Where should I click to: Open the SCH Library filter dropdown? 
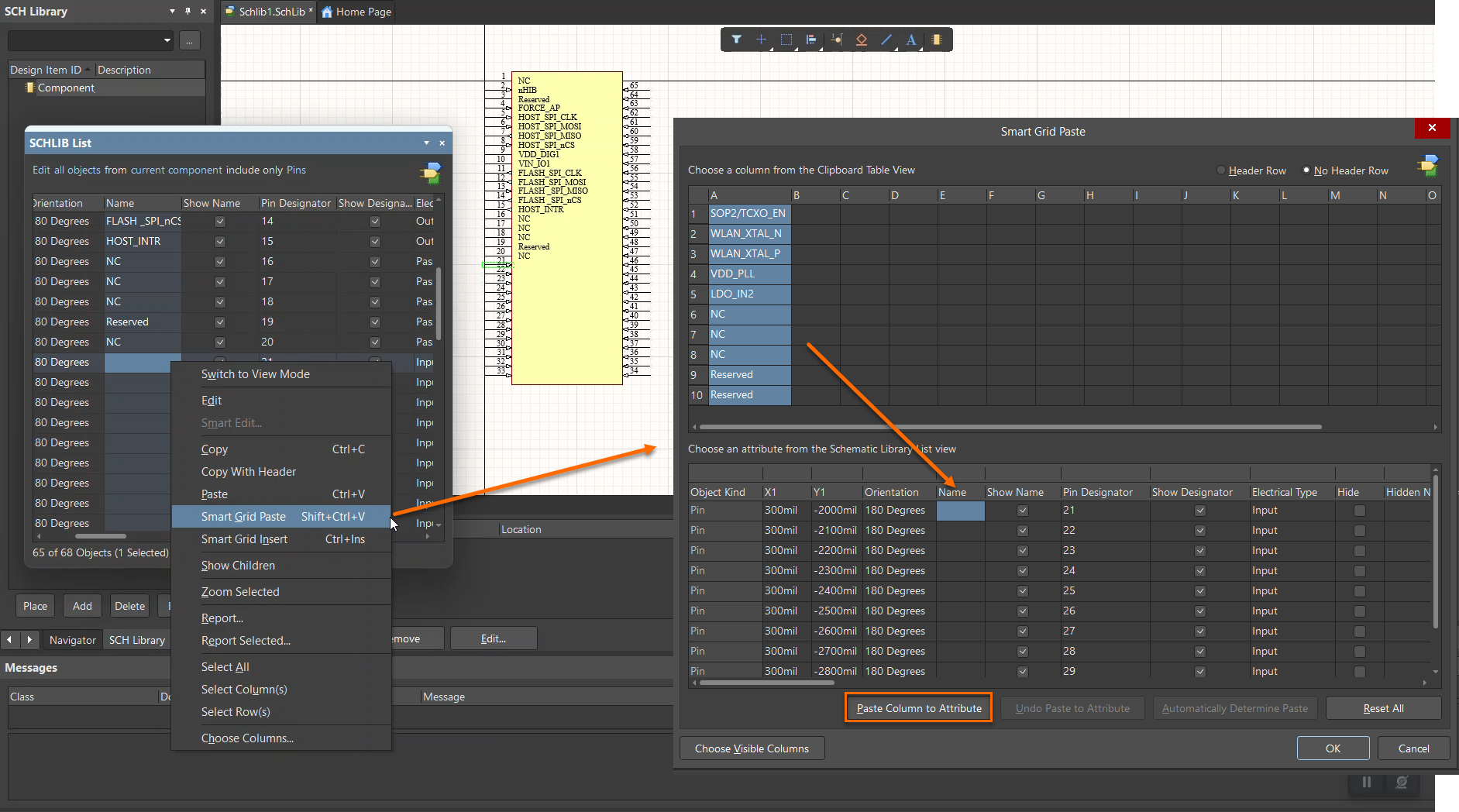[x=167, y=40]
